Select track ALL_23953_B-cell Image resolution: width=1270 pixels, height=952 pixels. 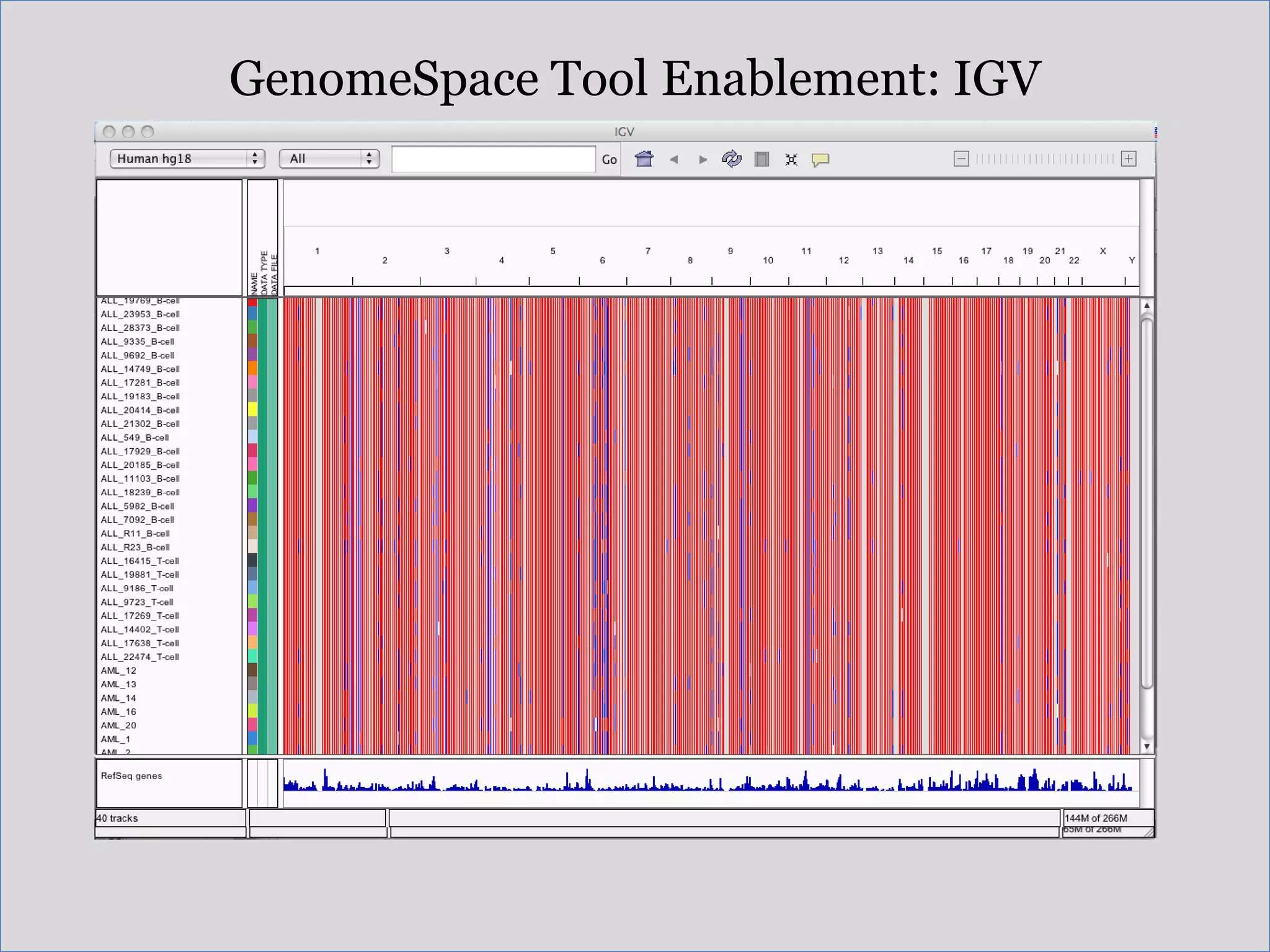(x=140, y=314)
